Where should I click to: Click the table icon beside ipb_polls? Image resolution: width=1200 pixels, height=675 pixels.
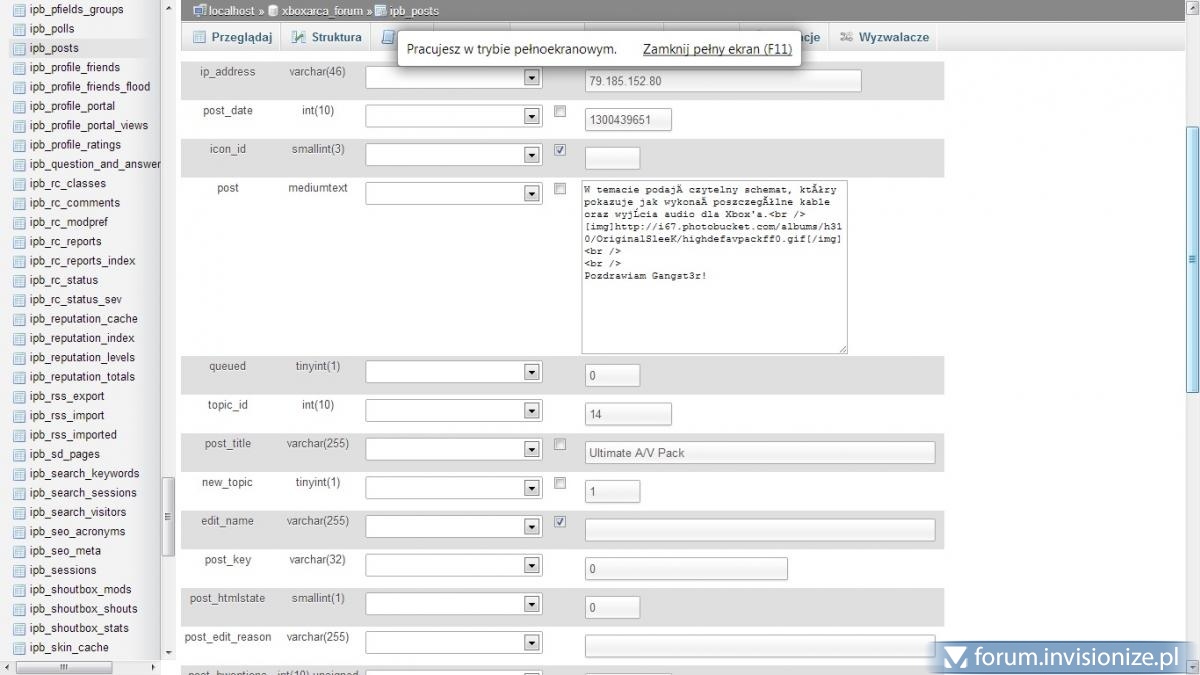19,29
